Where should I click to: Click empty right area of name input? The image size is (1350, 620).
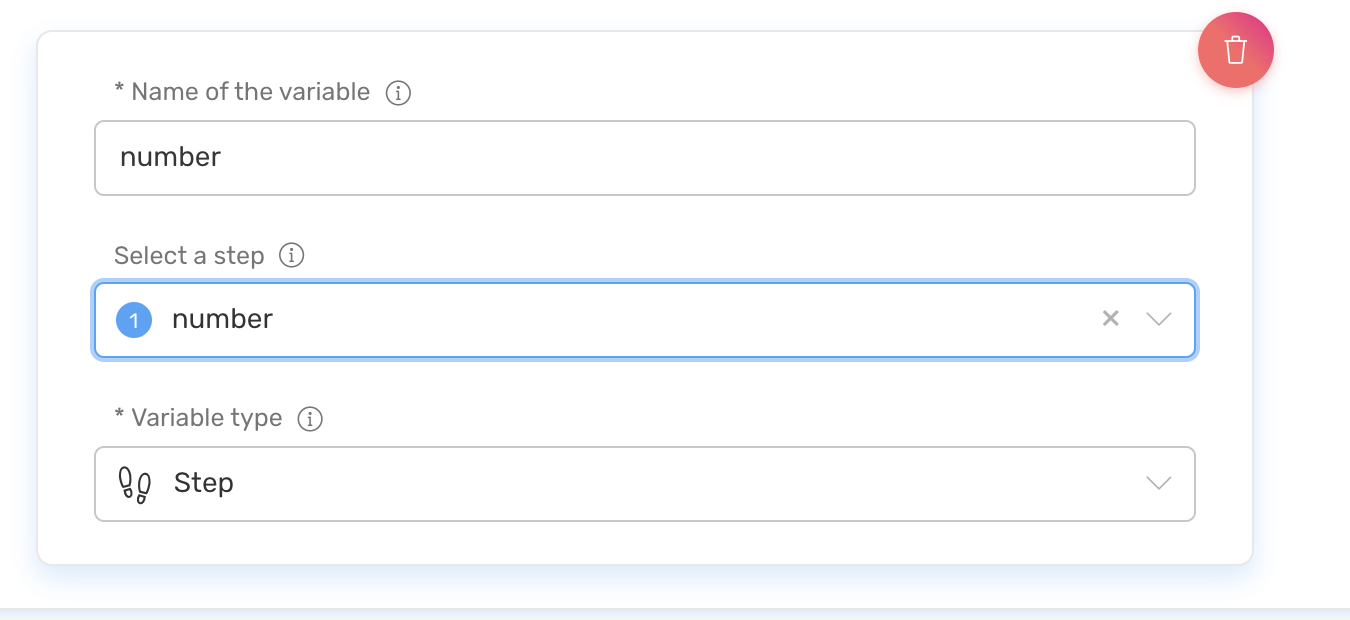click(1000, 158)
